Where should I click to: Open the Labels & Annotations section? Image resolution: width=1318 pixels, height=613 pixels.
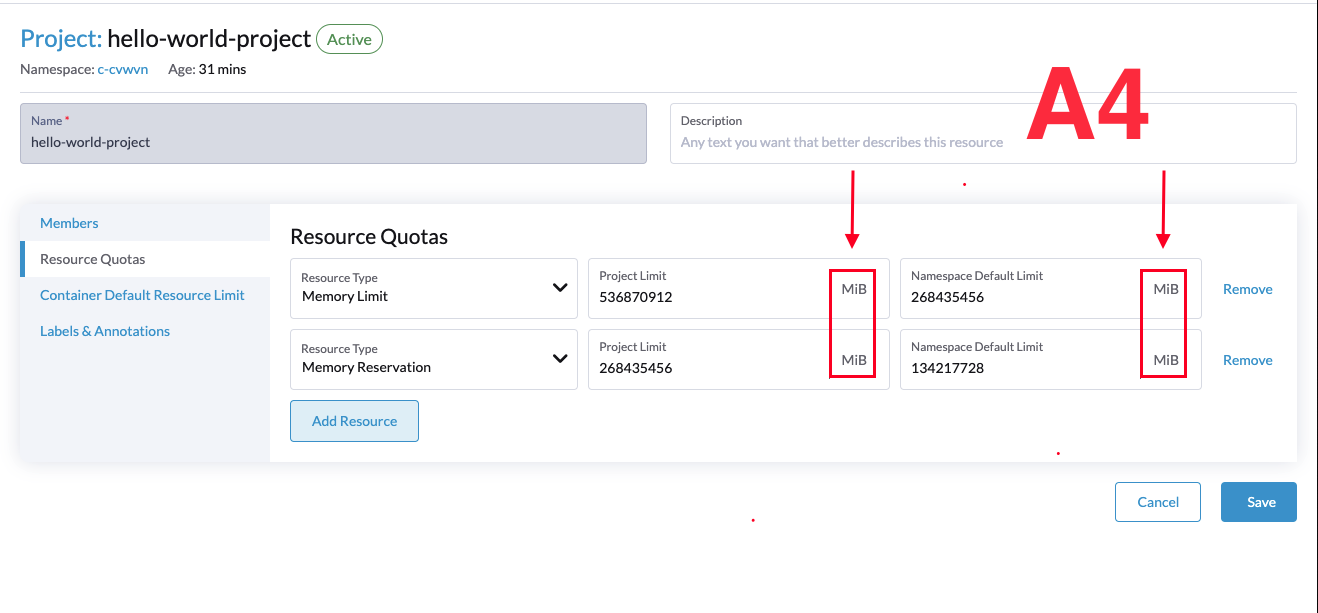tap(104, 330)
